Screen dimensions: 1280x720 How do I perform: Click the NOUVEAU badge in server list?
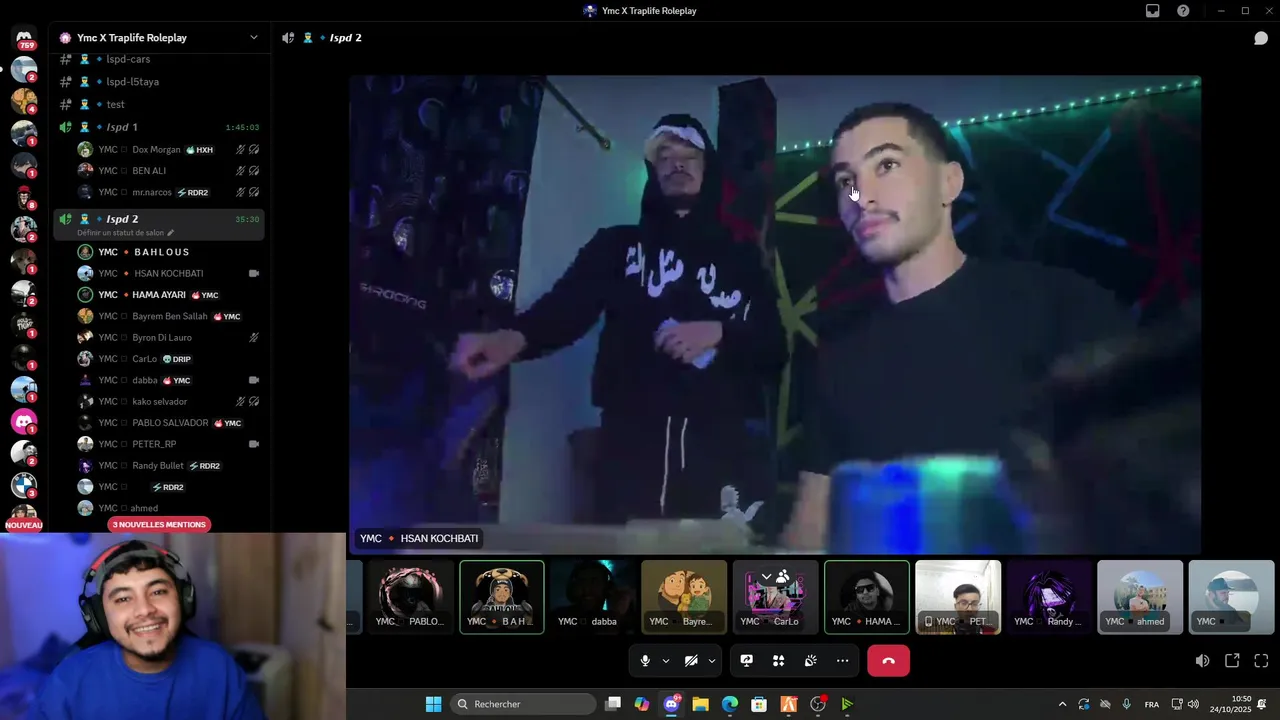[24, 525]
